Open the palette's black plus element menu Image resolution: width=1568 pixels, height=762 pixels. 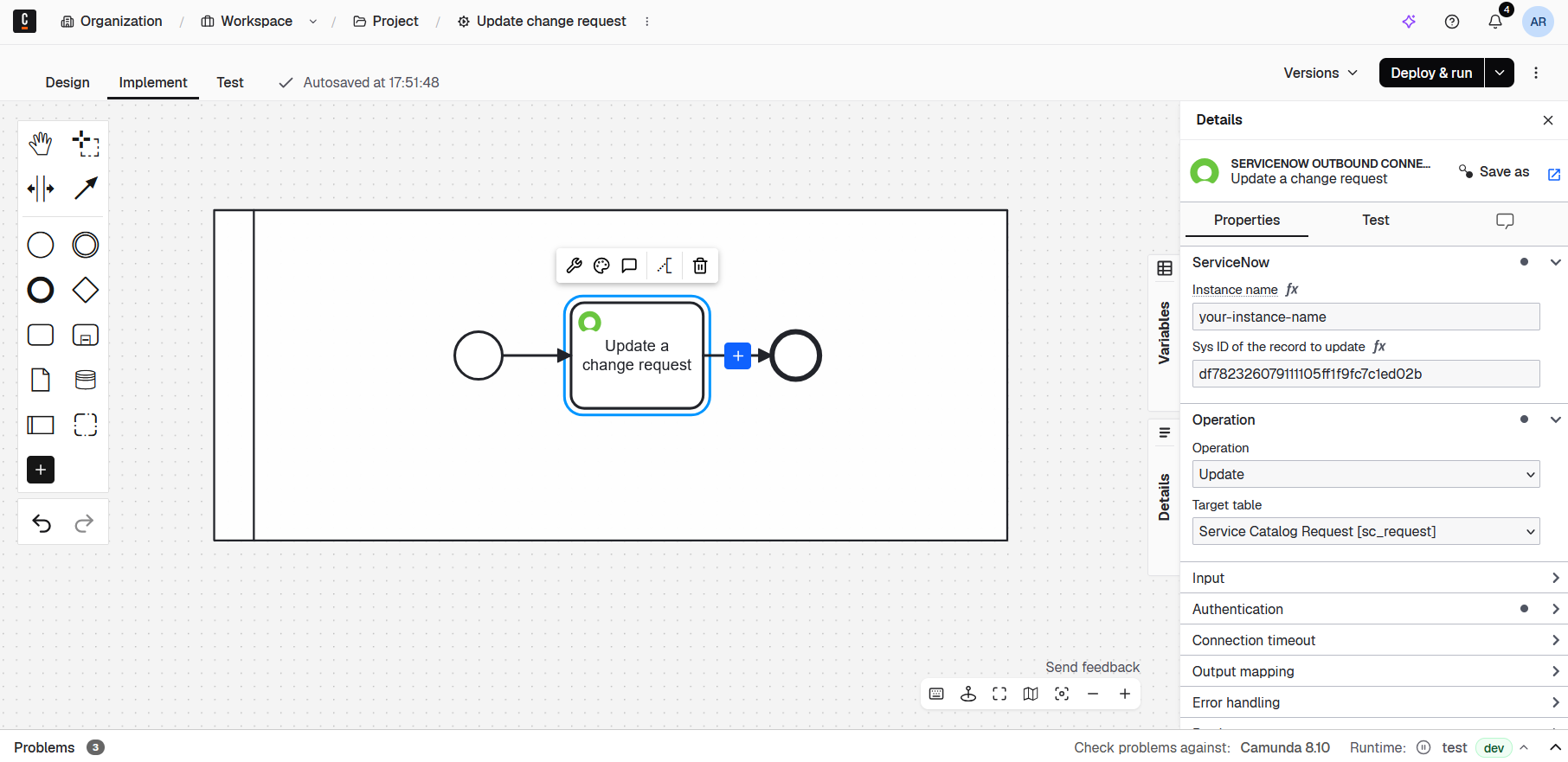tap(41, 470)
